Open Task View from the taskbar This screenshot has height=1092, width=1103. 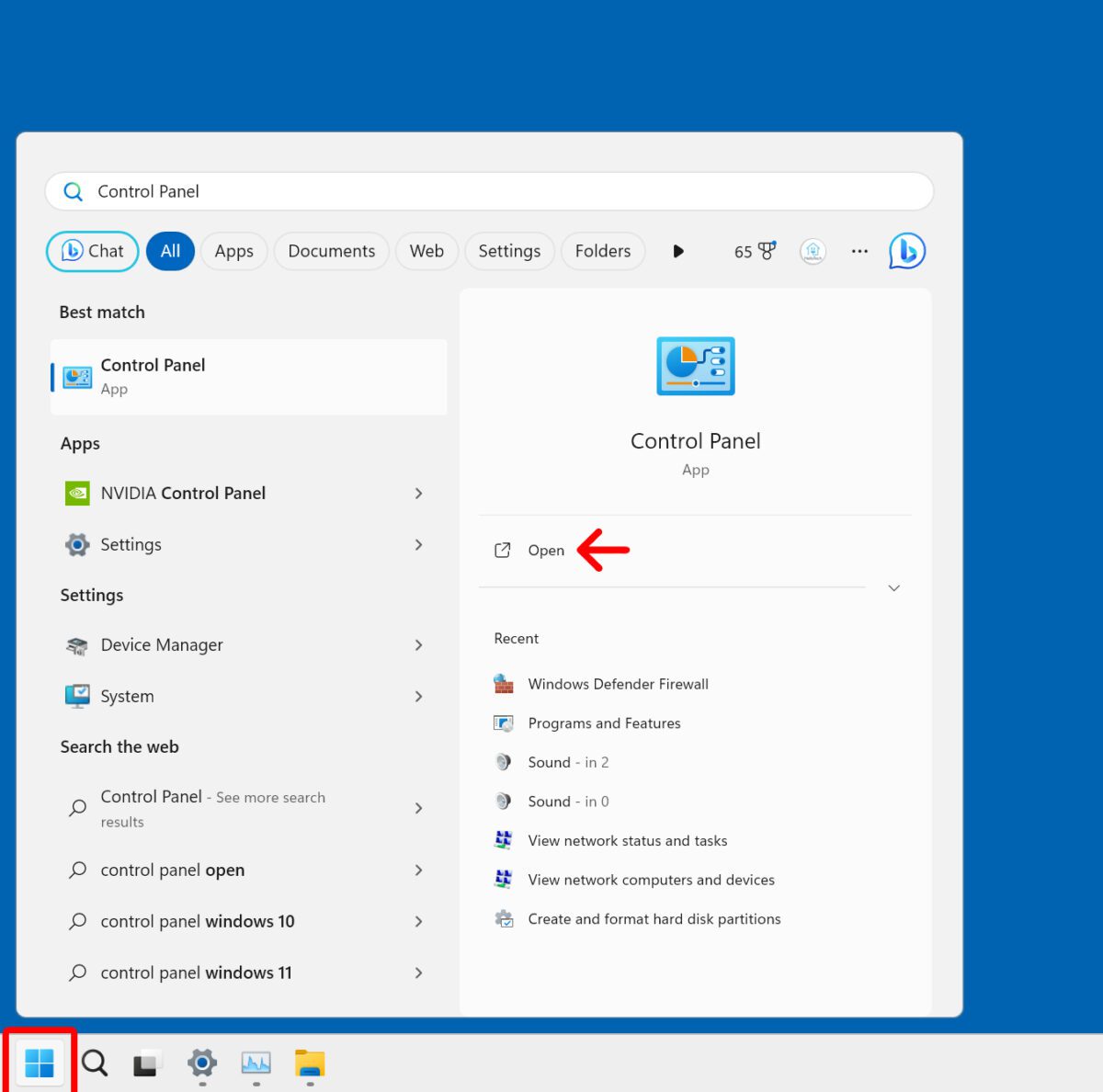[x=147, y=1064]
